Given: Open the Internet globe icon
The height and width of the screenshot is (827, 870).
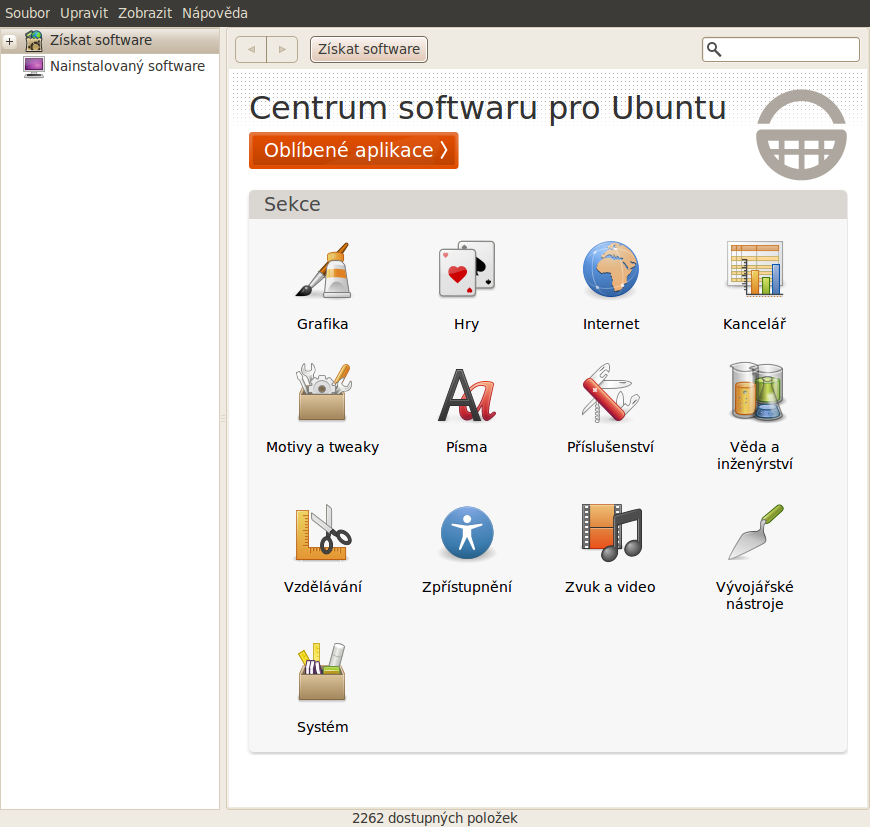Looking at the screenshot, I should pos(611,269).
